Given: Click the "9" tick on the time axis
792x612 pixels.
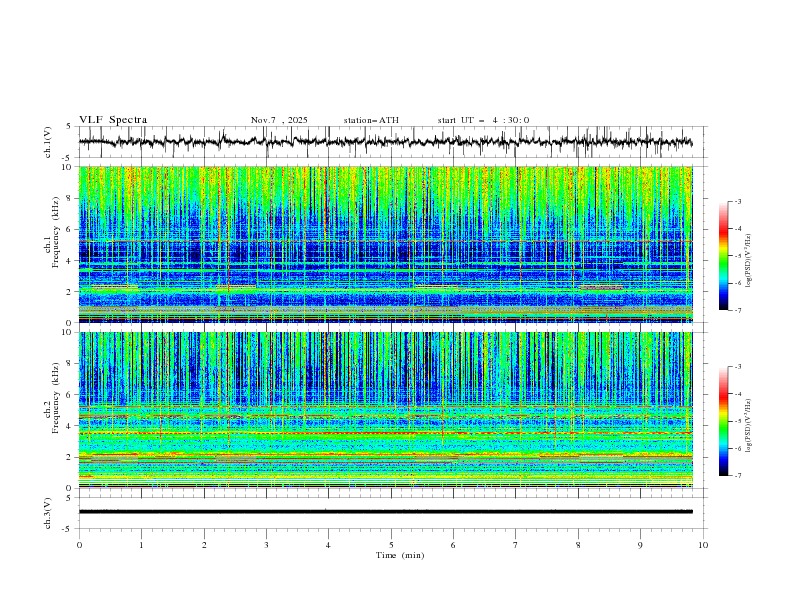Looking at the screenshot, I should [x=640, y=545].
